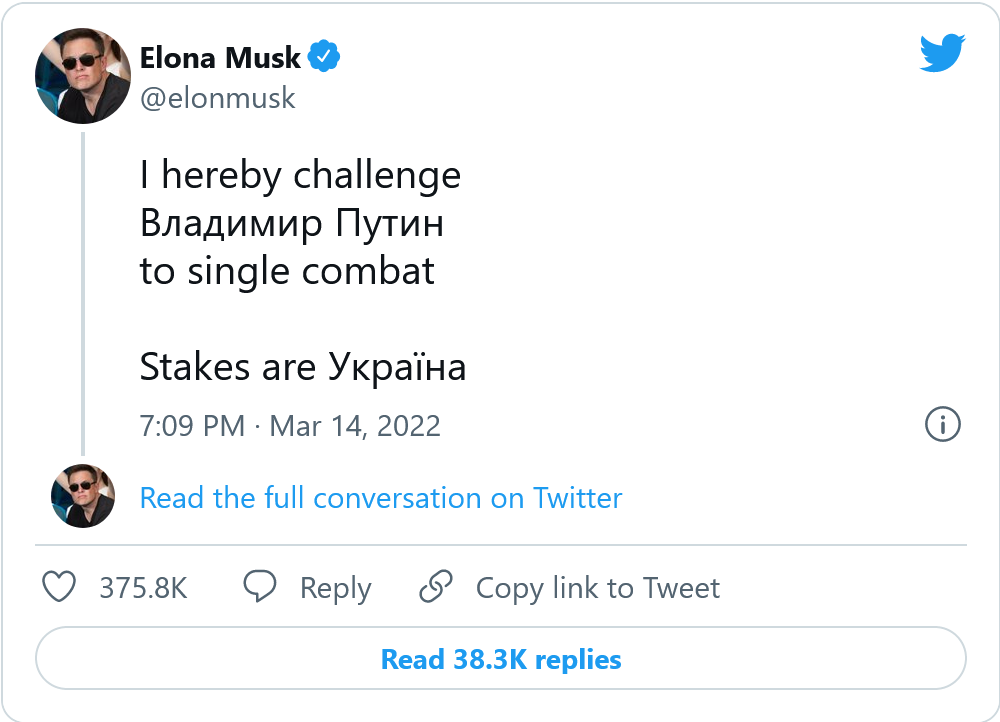The image size is (1000, 722).
Task: Click the blue verified badge
Action: (x=325, y=58)
